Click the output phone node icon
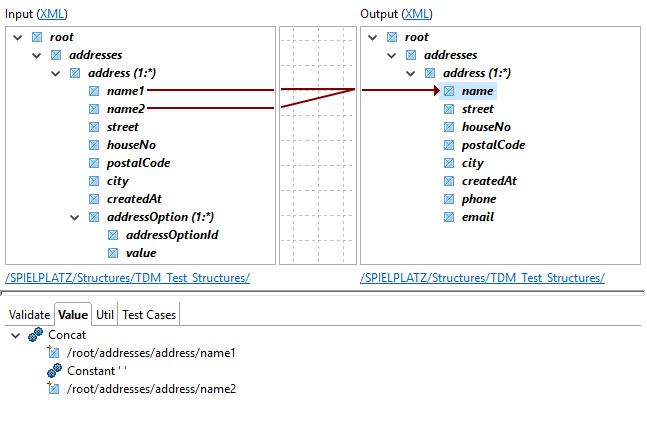 [x=449, y=199]
